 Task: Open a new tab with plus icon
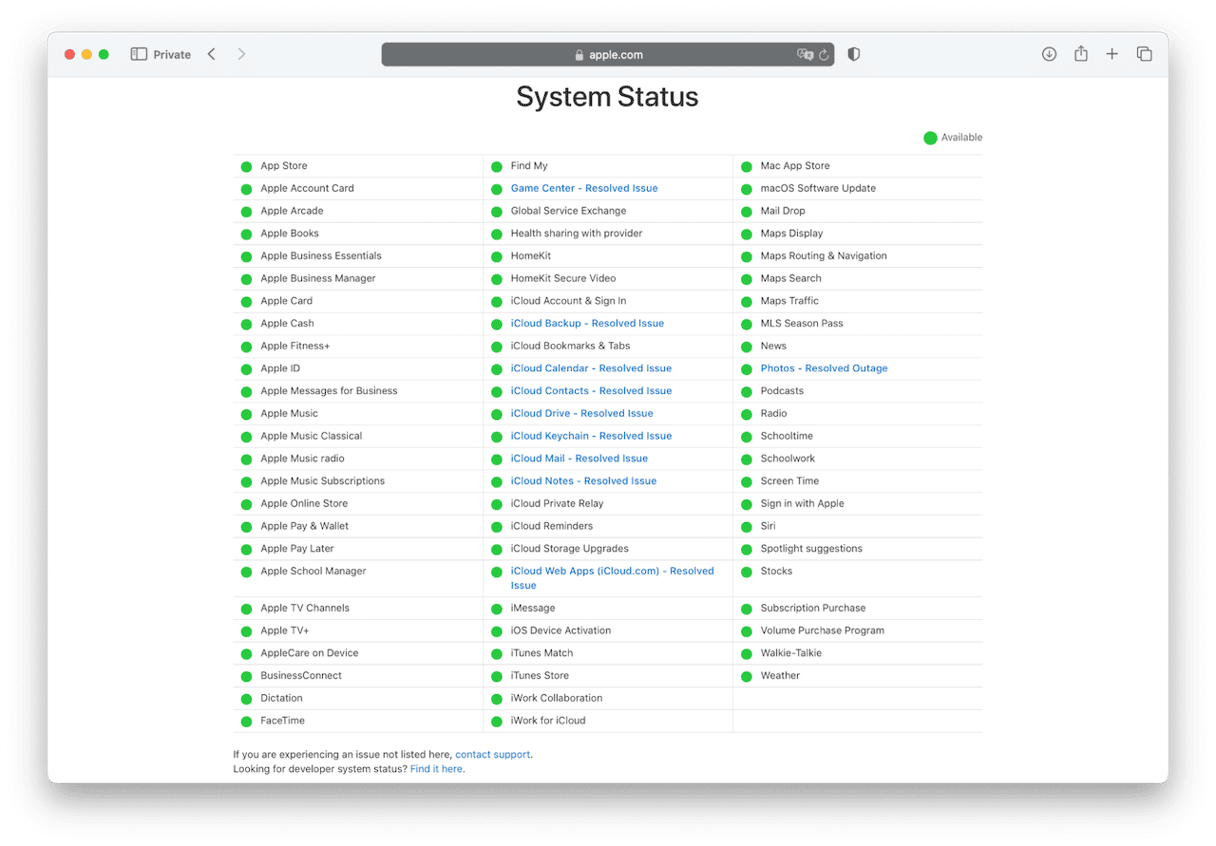(x=1112, y=54)
